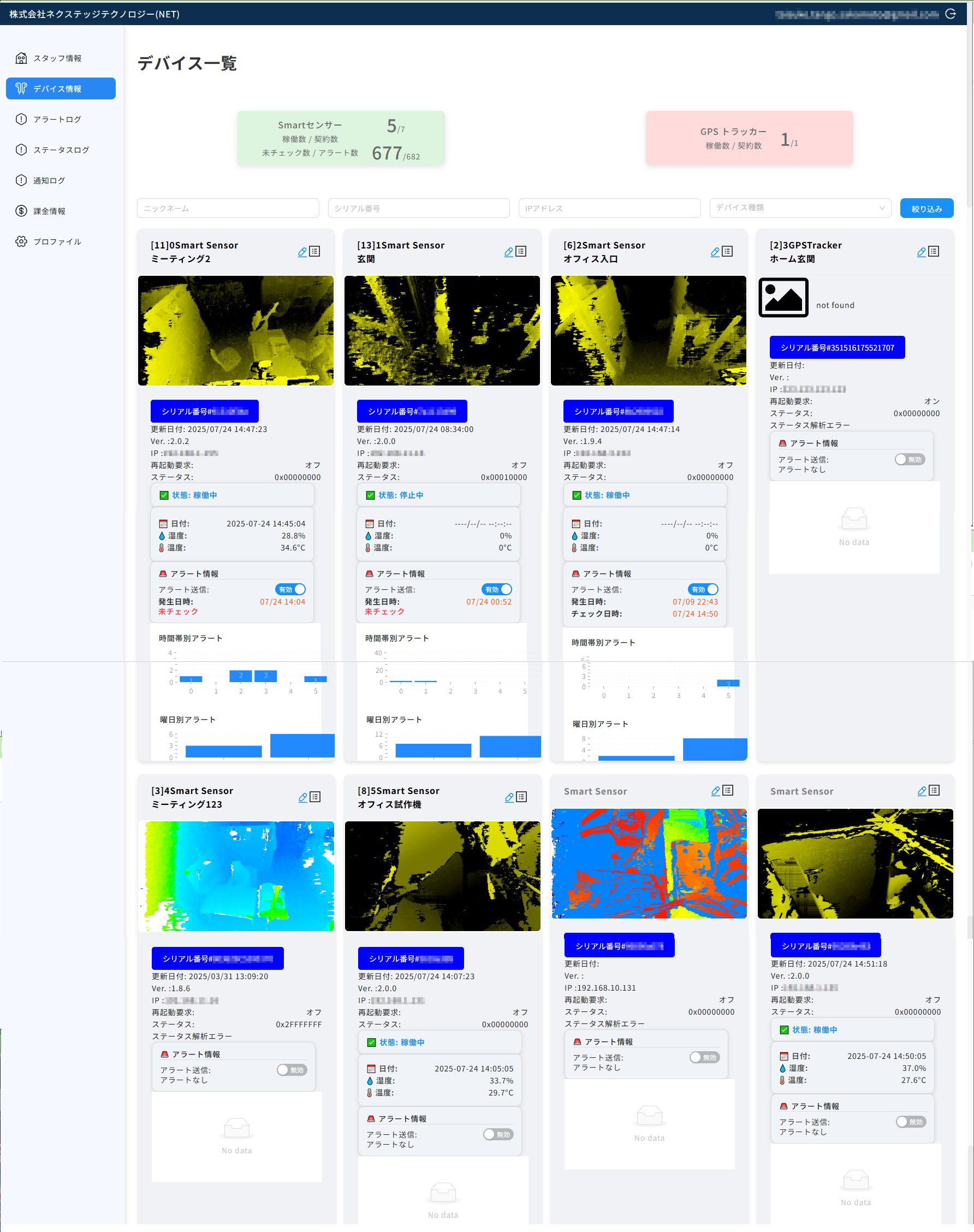Check the 状態: 停止中 checkbox on 玄関
Viewport: 974px width, 1232px height.
pos(371,495)
